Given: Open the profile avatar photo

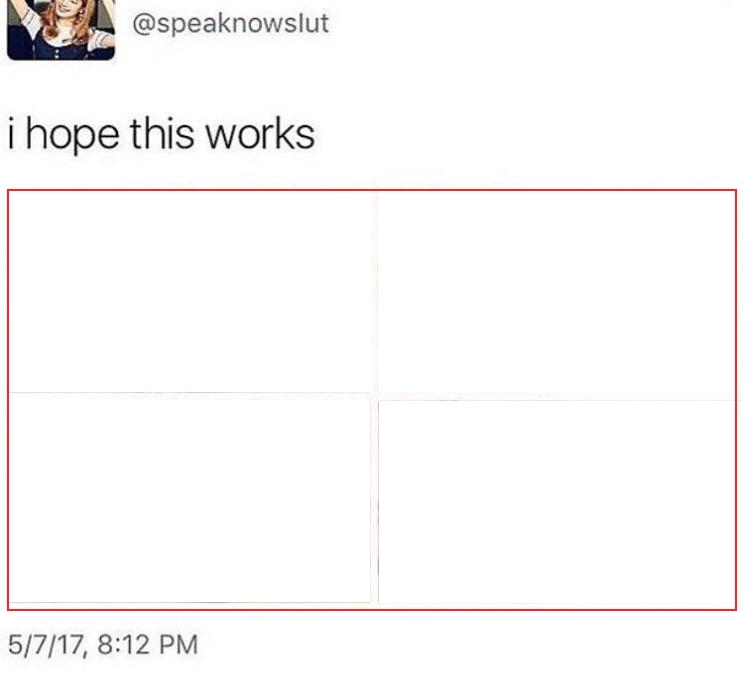Looking at the screenshot, I should tap(61, 29).
